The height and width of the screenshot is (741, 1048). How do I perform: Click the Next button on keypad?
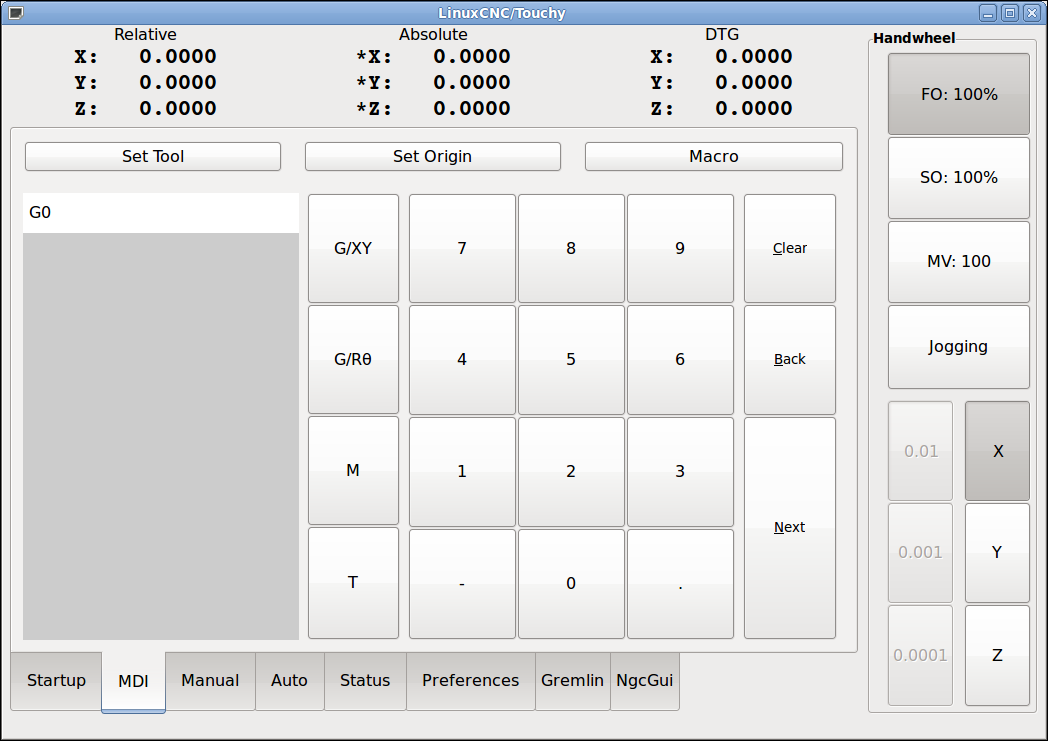point(789,528)
